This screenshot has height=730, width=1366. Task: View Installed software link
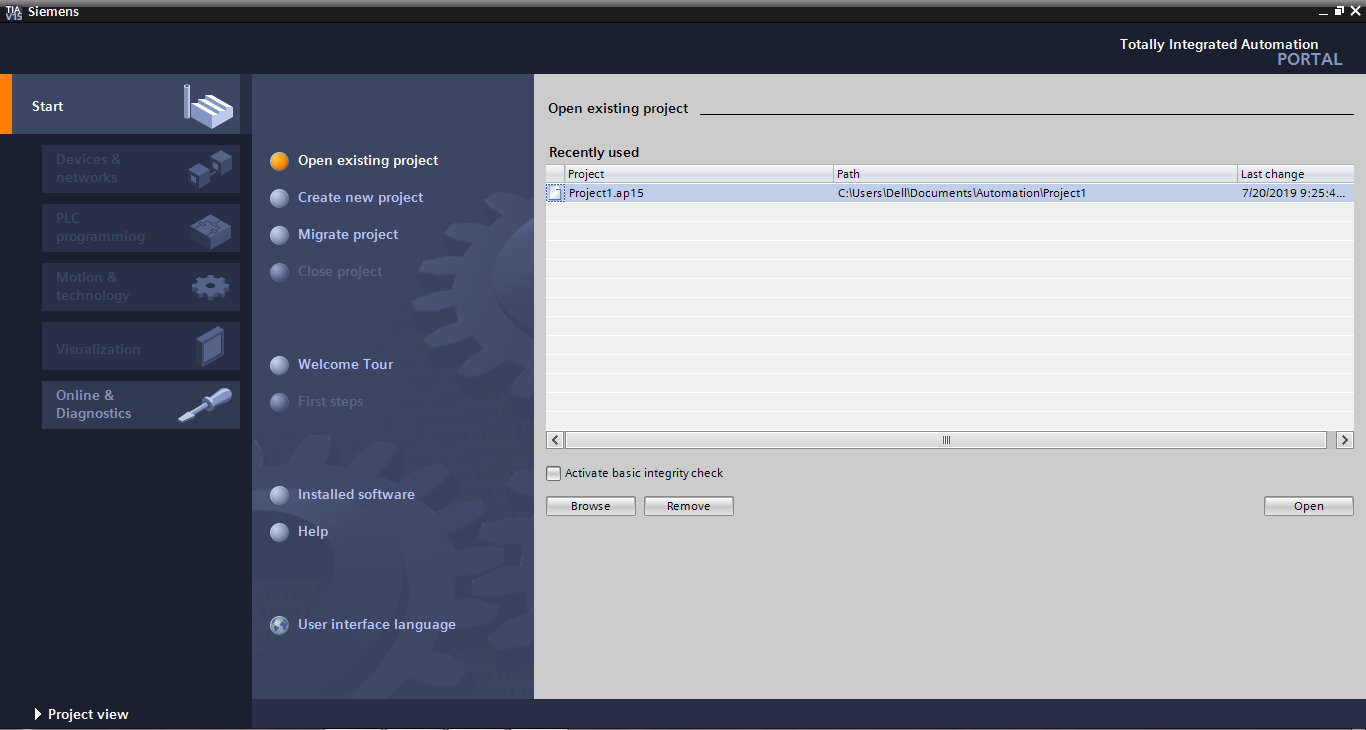tap(356, 494)
